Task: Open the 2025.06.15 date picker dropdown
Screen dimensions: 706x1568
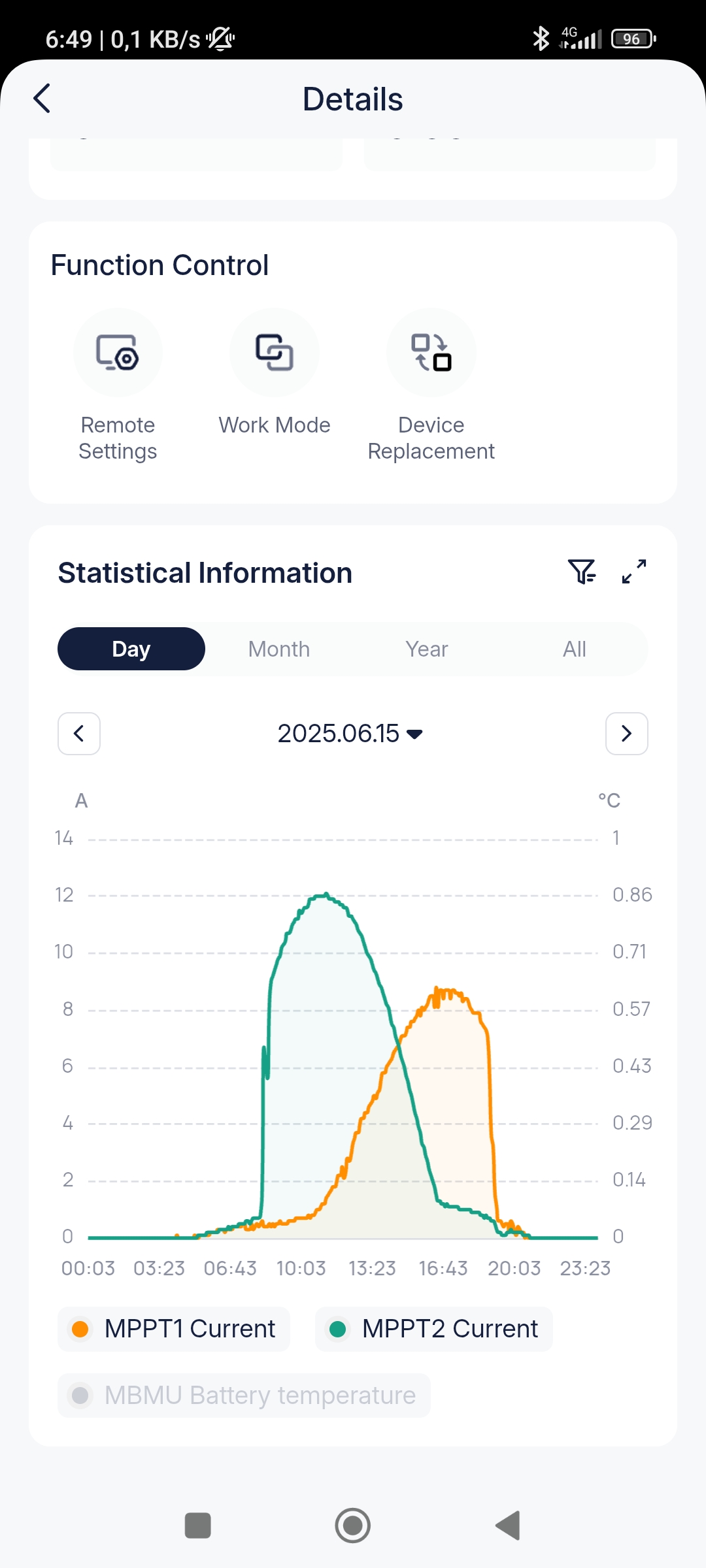Action: tap(350, 734)
